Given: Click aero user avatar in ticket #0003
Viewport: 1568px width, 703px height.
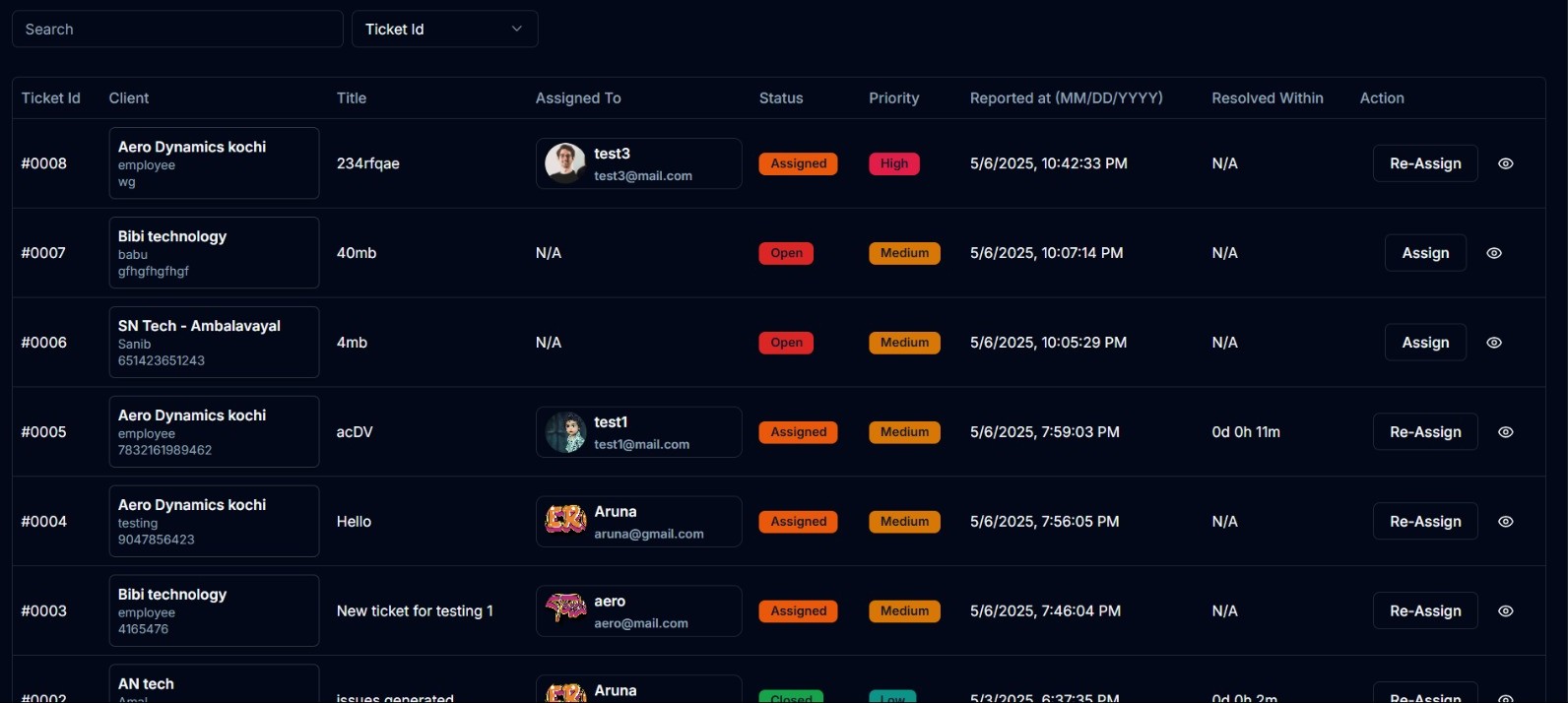Looking at the screenshot, I should pos(565,610).
